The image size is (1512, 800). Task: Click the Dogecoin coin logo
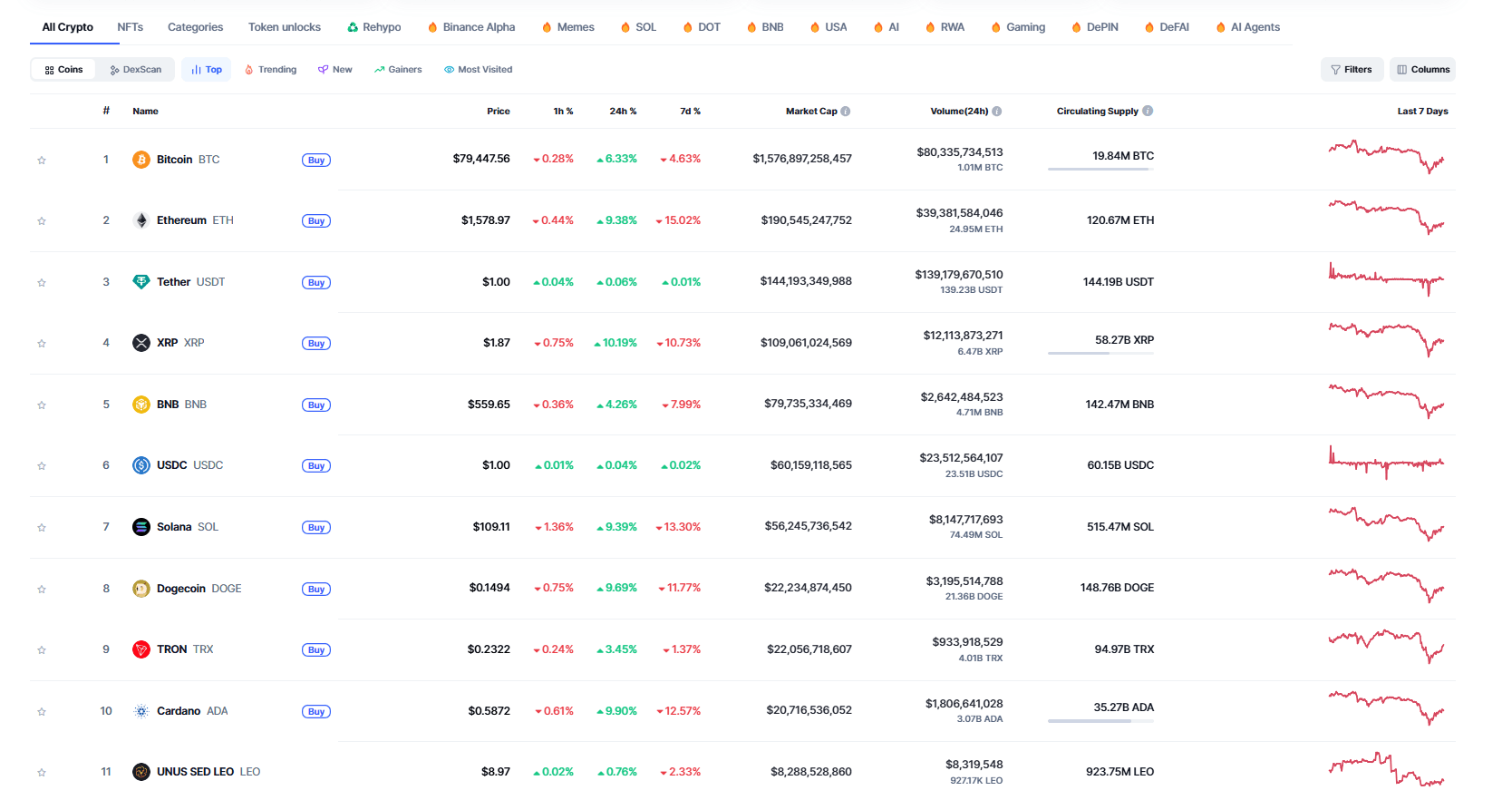pyautogui.click(x=141, y=589)
